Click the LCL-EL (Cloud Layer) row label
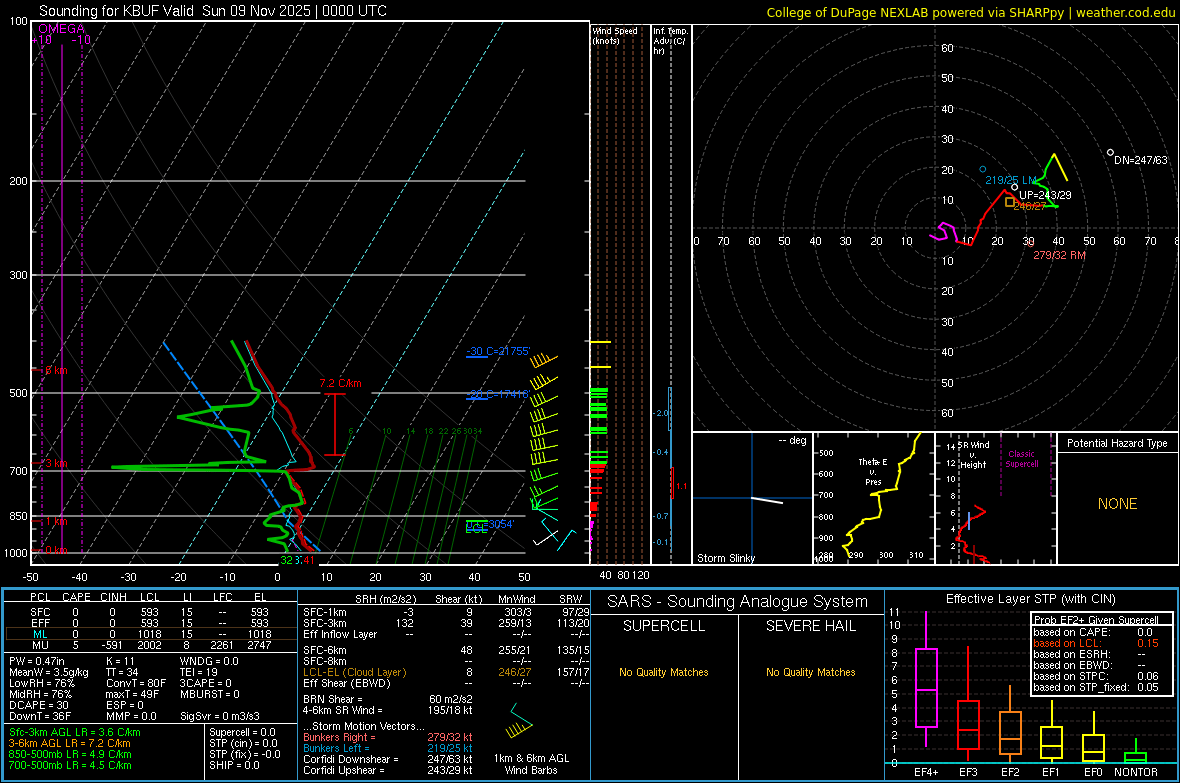This screenshot has height=783, width=1180. 354,672
